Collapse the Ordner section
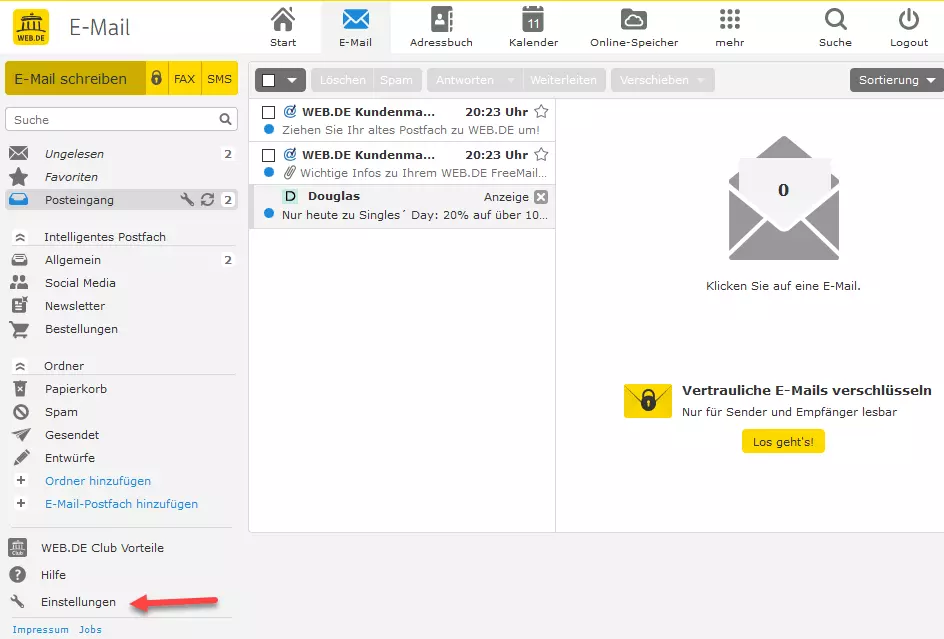 click(x=20, y=366)
